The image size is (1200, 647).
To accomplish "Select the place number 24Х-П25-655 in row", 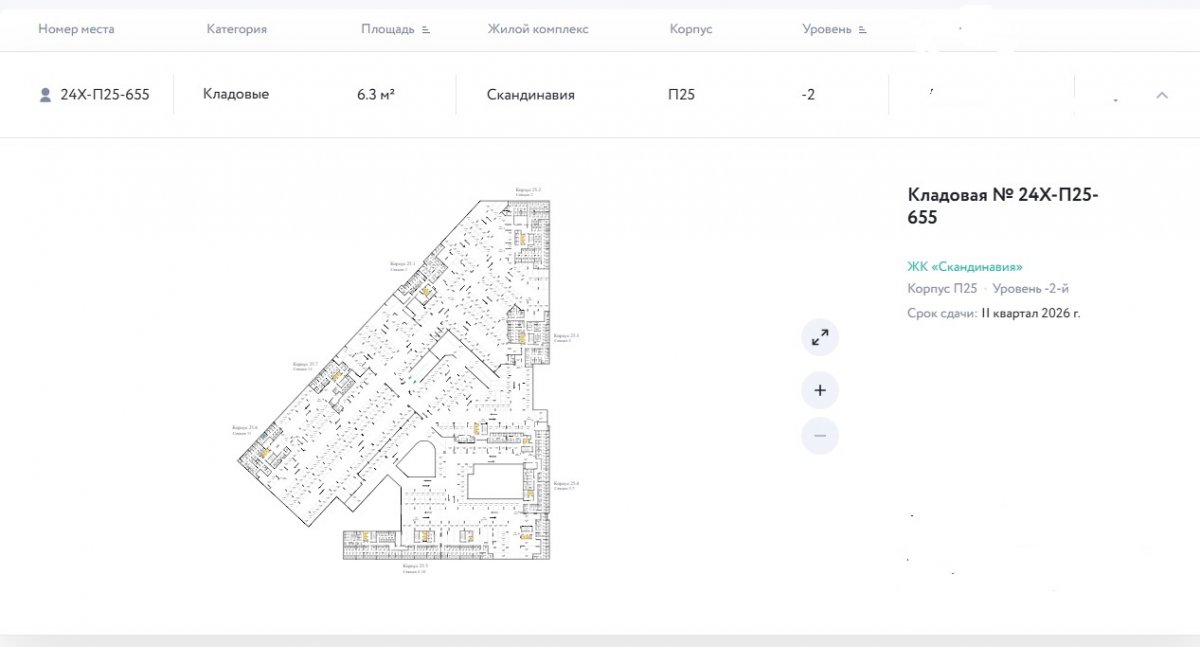I will pyautogui.click(x=105, y=95).
